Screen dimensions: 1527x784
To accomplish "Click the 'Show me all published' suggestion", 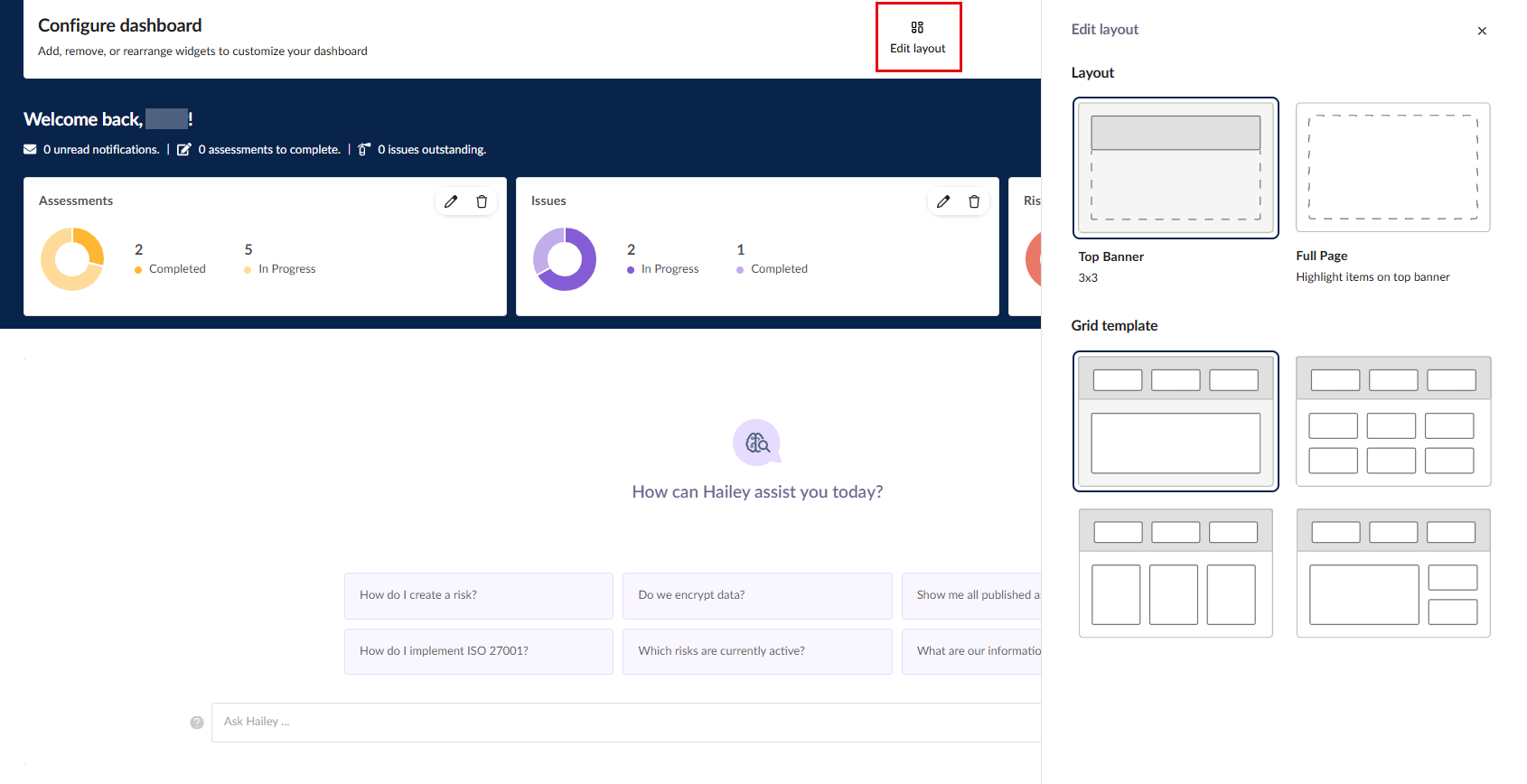I will 971,595.
